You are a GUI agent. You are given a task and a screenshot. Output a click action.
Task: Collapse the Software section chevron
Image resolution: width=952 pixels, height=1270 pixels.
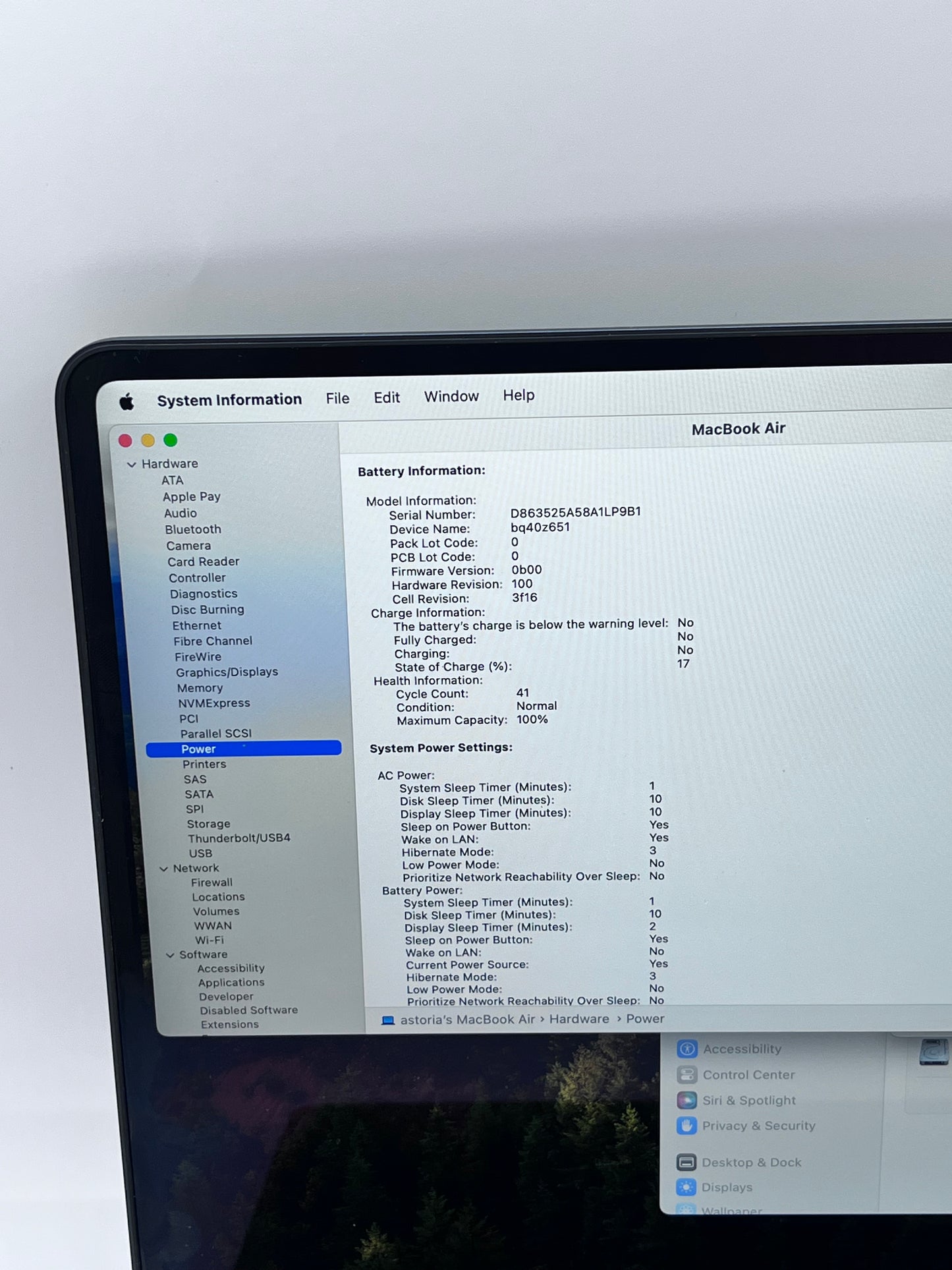pyautogui.click(x=171, y=955)
